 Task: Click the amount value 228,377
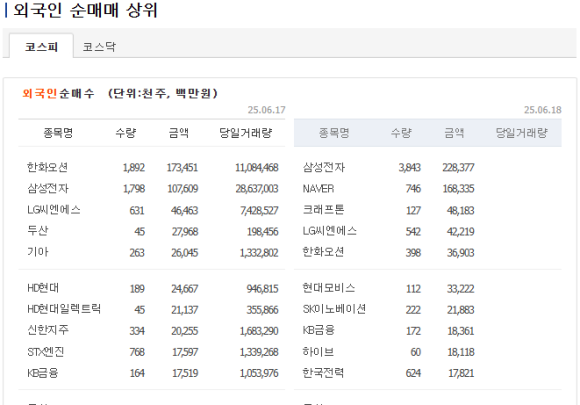(x=458, y=168)
